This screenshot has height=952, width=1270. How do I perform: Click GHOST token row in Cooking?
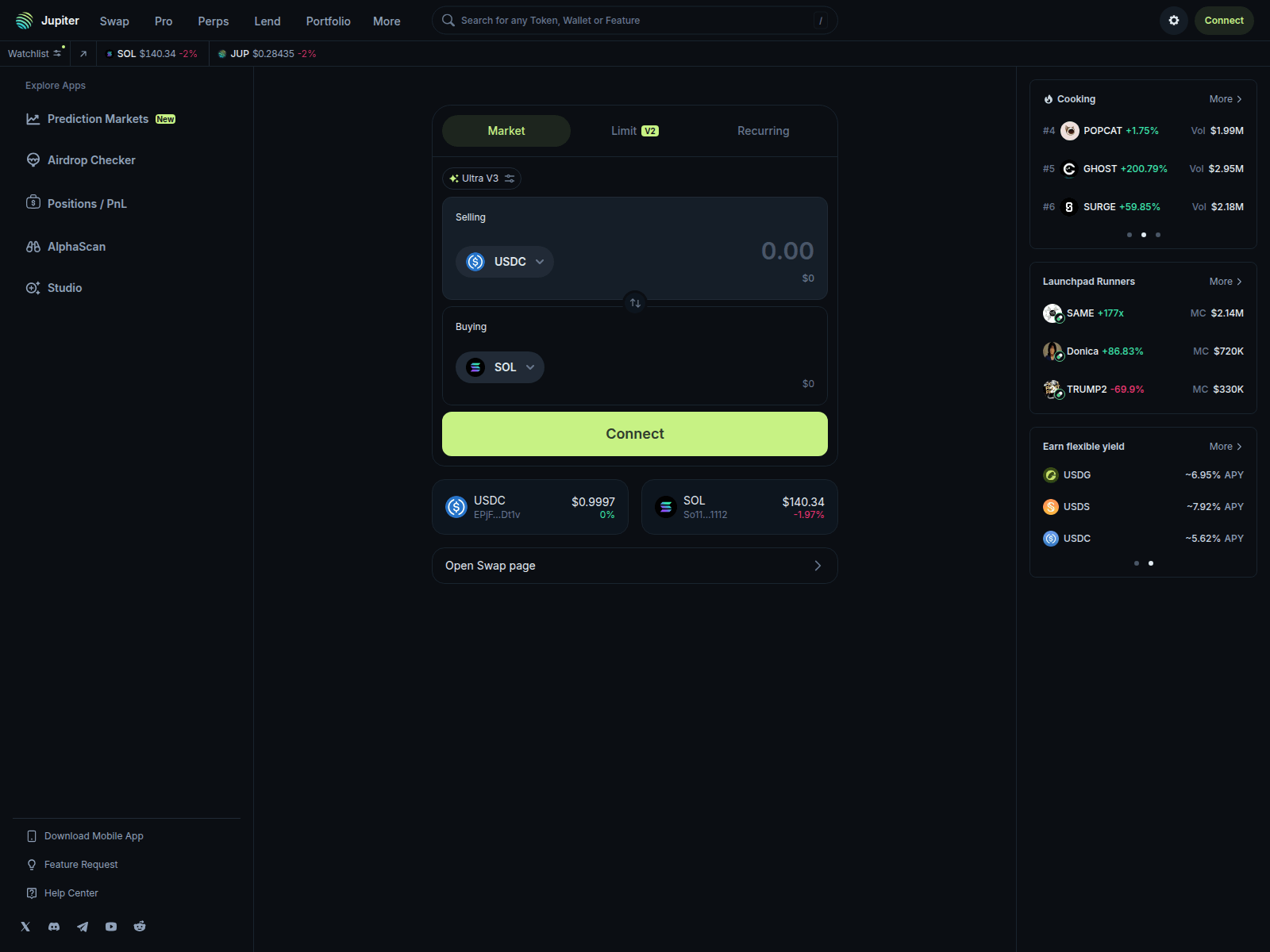tap(1143, 169)
